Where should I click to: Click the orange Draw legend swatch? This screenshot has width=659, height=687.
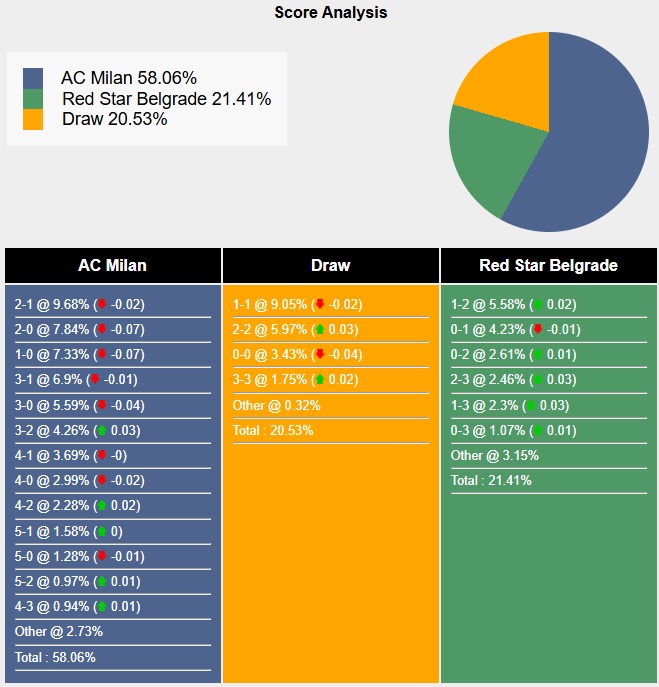coord(33,120)
